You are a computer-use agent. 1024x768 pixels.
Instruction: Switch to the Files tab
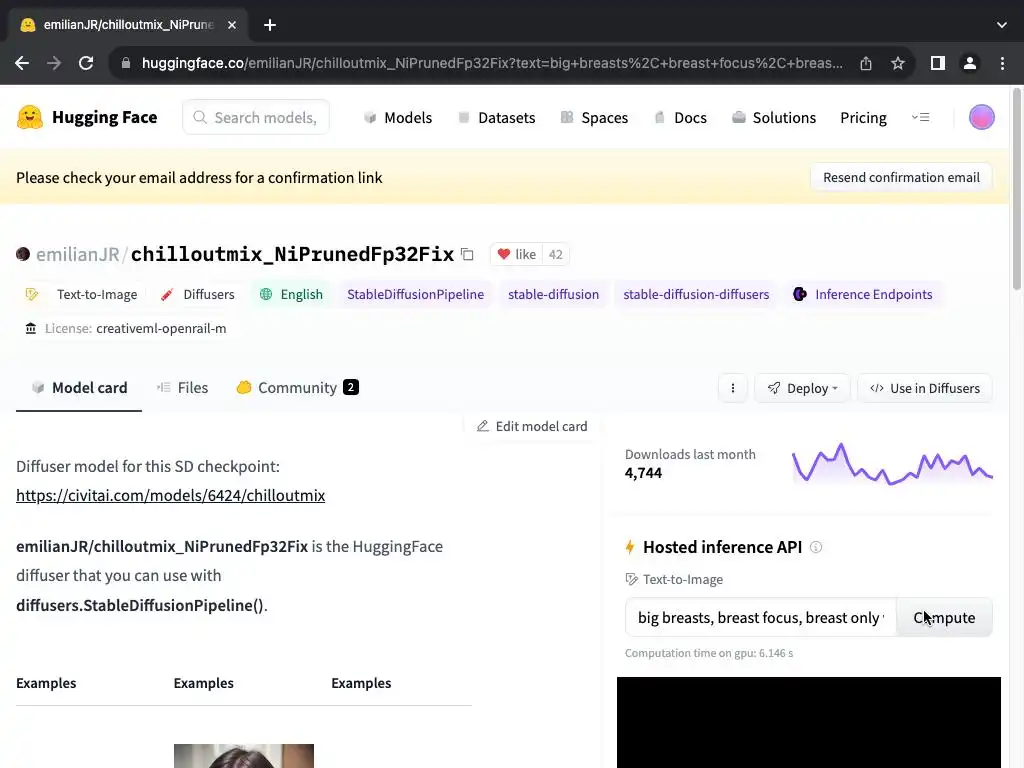182,388
